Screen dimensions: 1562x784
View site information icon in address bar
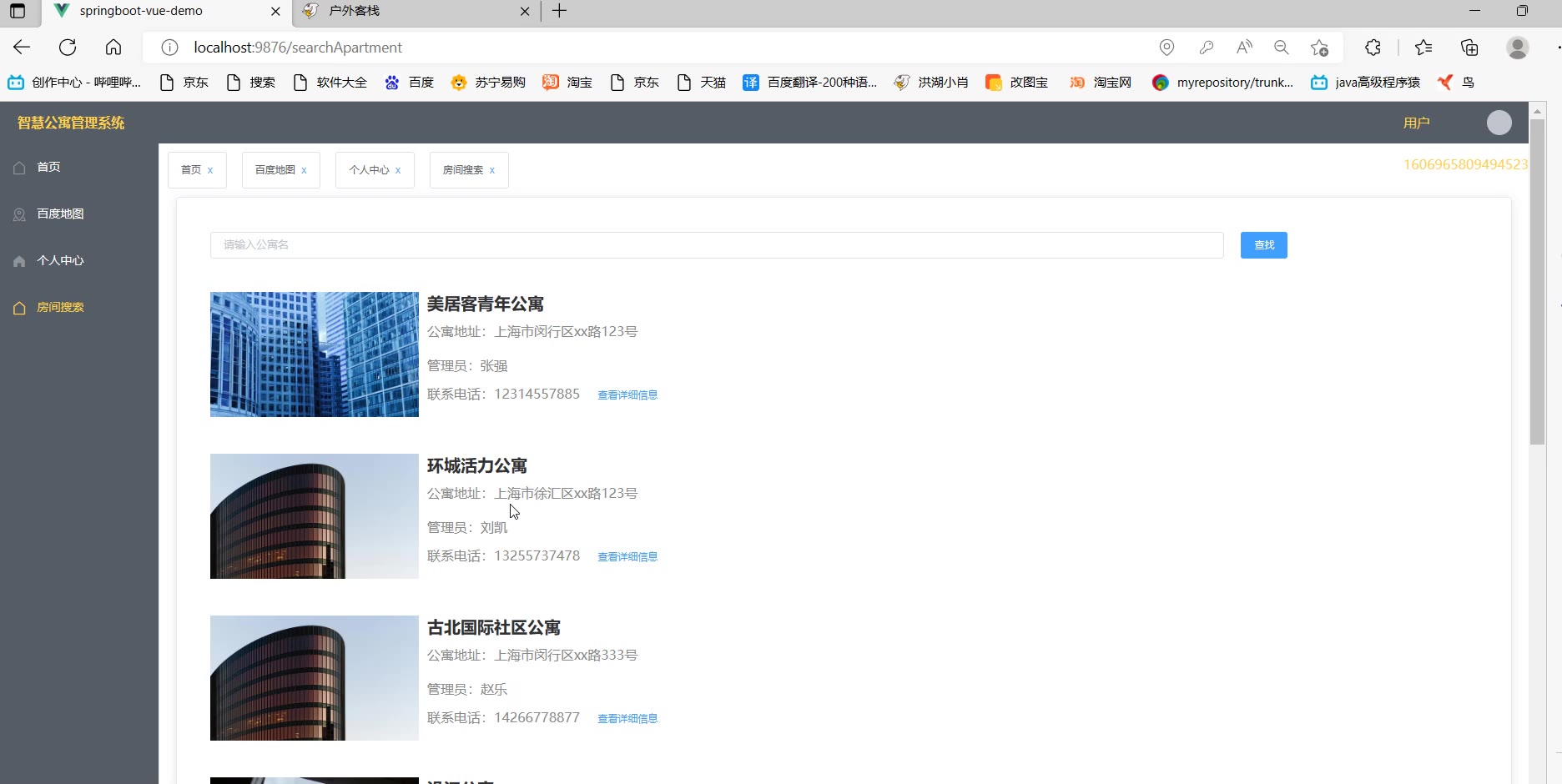click(x=169, y=48)
